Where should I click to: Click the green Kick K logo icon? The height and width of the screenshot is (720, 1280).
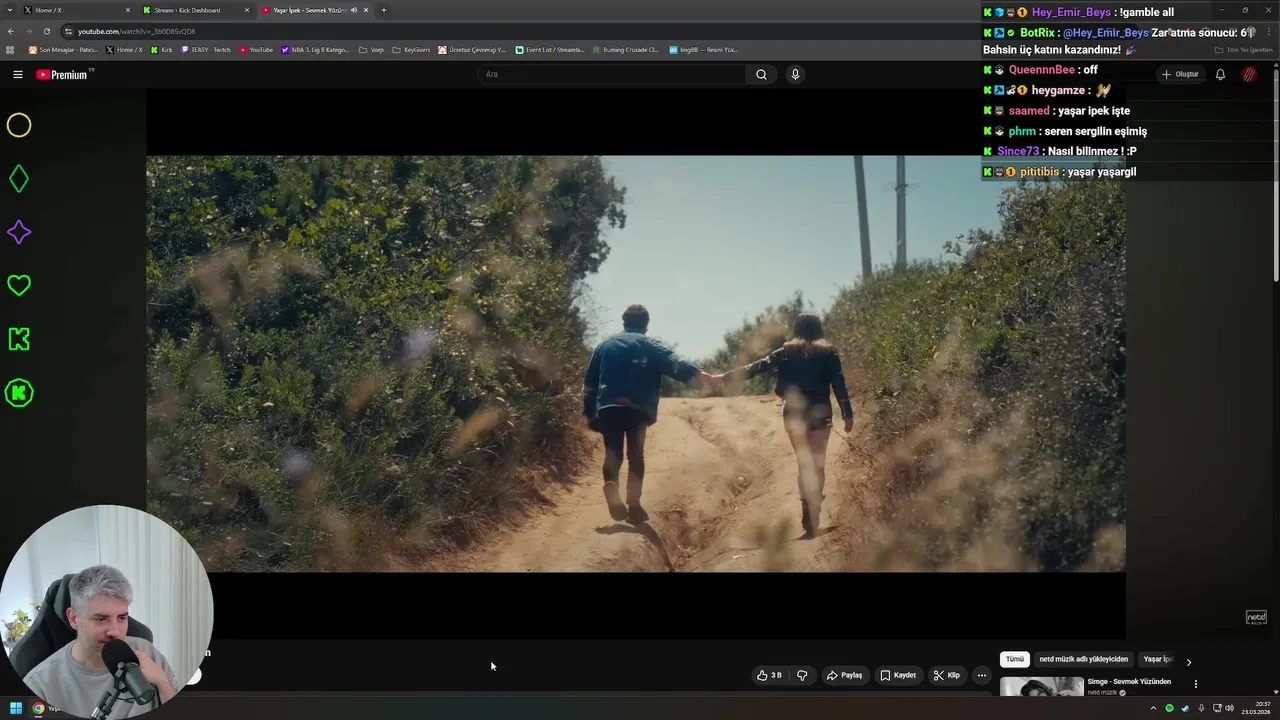coord(19,339)
